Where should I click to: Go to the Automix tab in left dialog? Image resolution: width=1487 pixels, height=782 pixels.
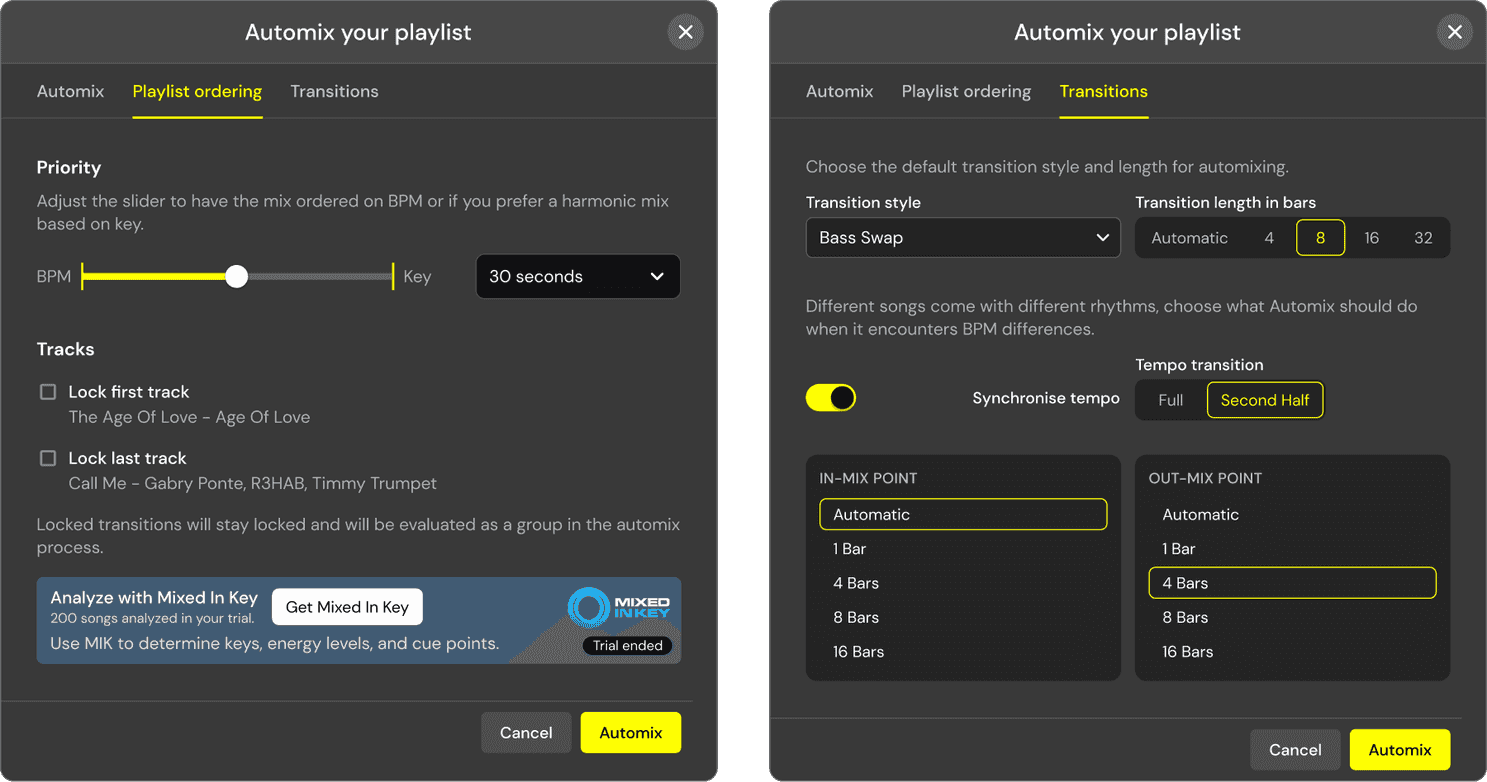pyautogui.click(x=70, y=91)
